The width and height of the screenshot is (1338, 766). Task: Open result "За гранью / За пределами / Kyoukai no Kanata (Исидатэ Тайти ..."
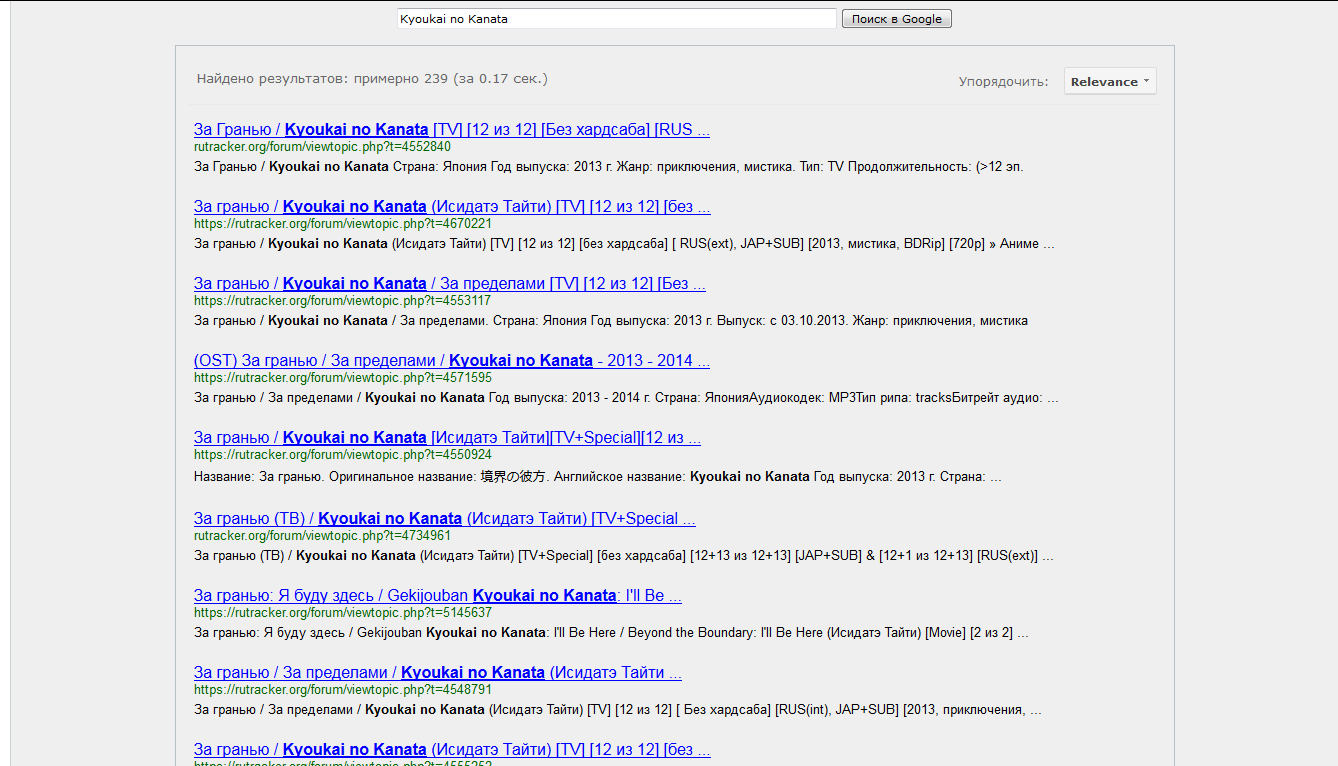coord(438,673)
